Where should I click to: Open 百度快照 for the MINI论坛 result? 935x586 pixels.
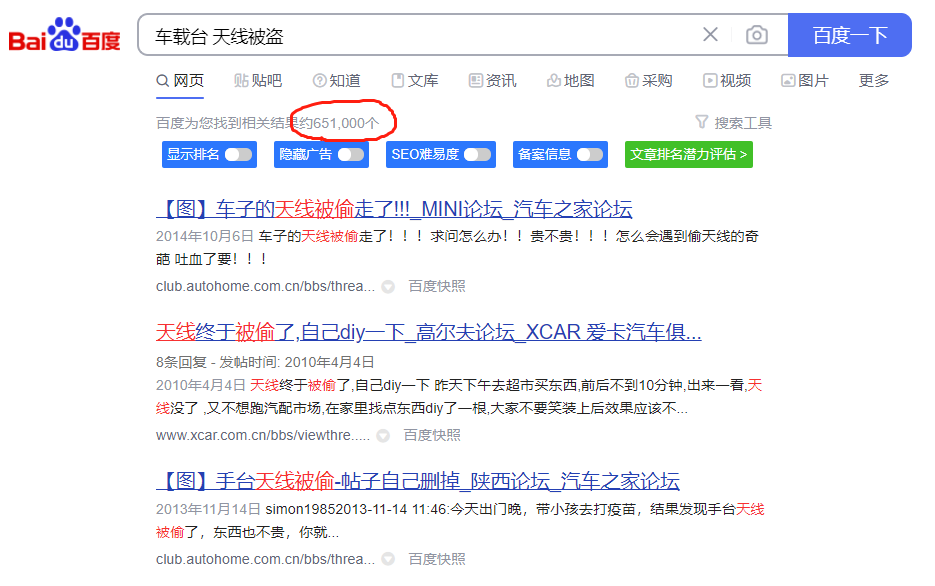tap(437, 286)
